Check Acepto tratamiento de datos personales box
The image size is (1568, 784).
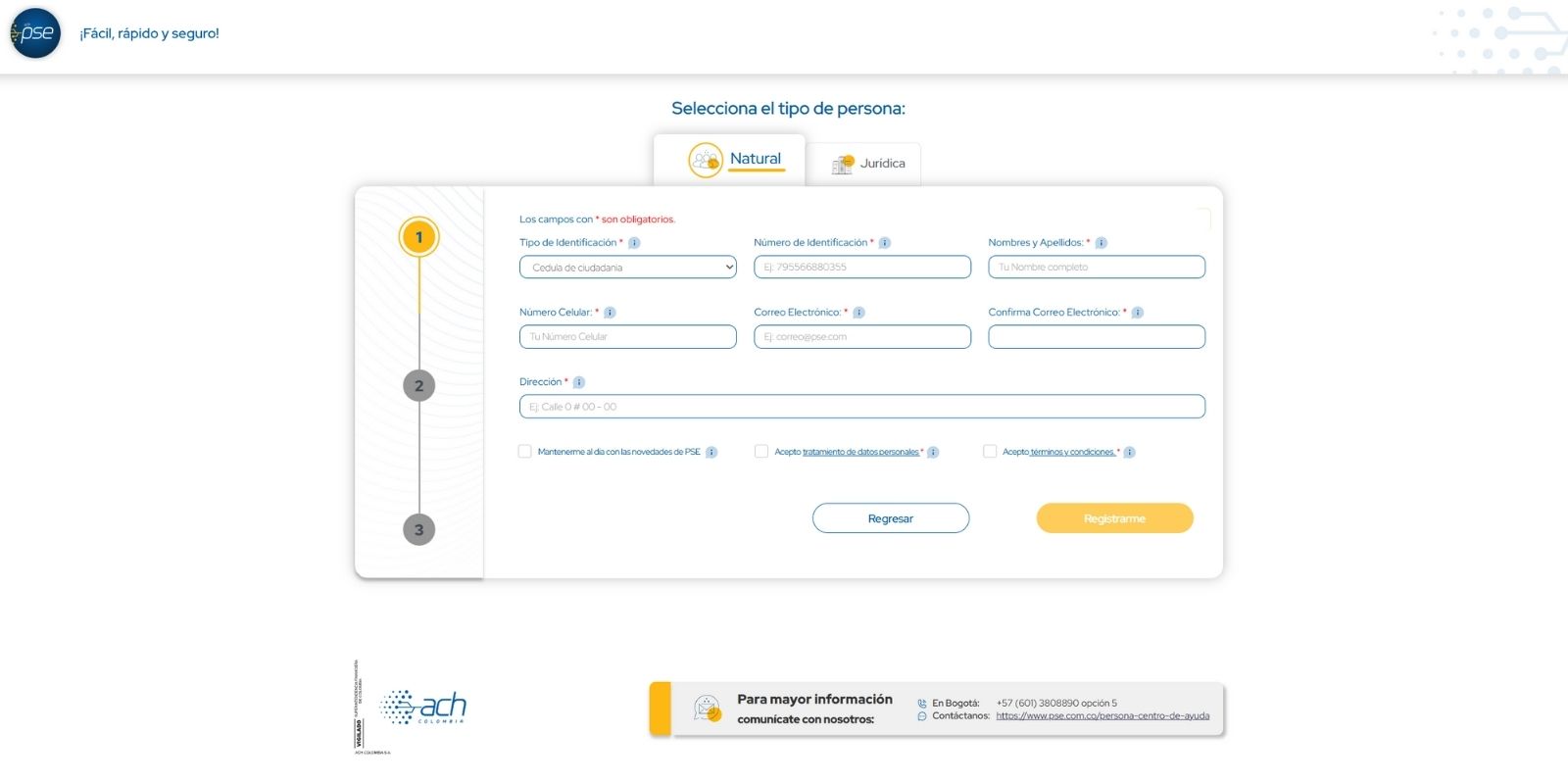(x=761, y=452)
